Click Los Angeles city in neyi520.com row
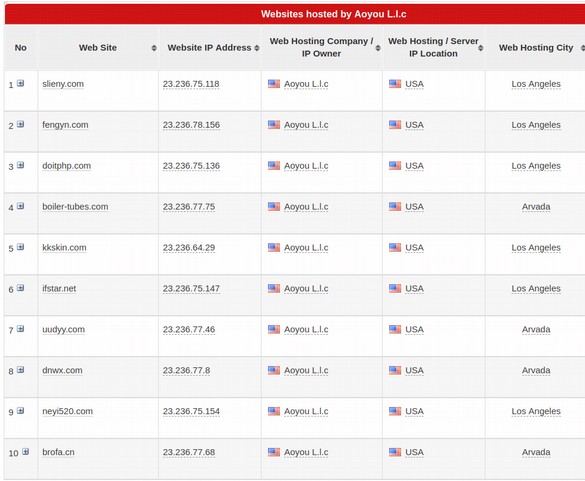Image resolution: width=585 pixels, height=481 pixels. (x=536, y=412)
